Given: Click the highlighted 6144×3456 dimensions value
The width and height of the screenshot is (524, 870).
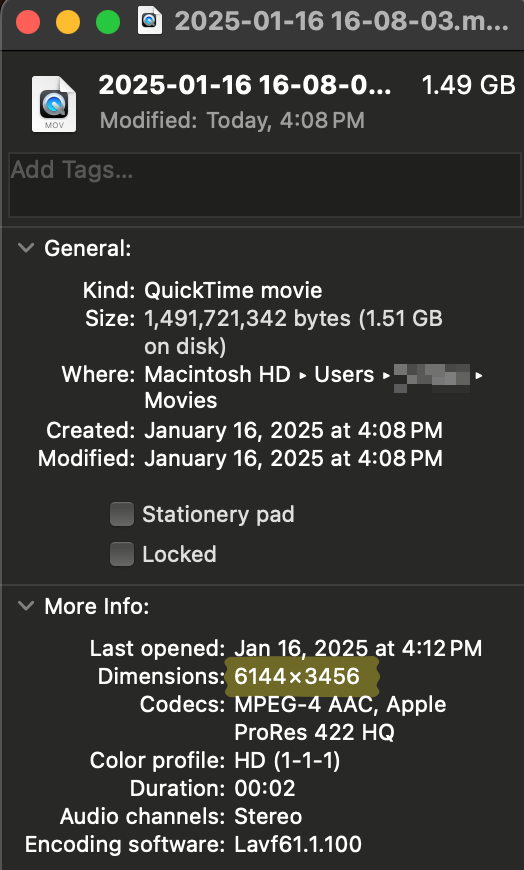Looking at the screenshot, I should click(x=297, y=676).
